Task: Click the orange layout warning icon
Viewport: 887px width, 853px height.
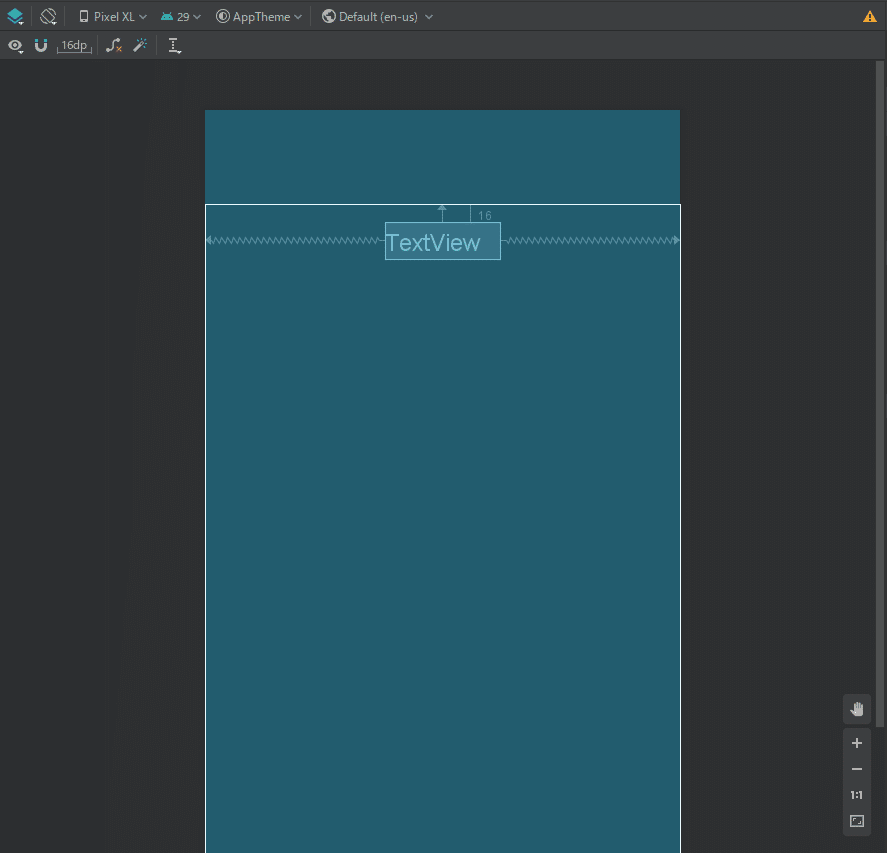Action: (x=869, y=17)
